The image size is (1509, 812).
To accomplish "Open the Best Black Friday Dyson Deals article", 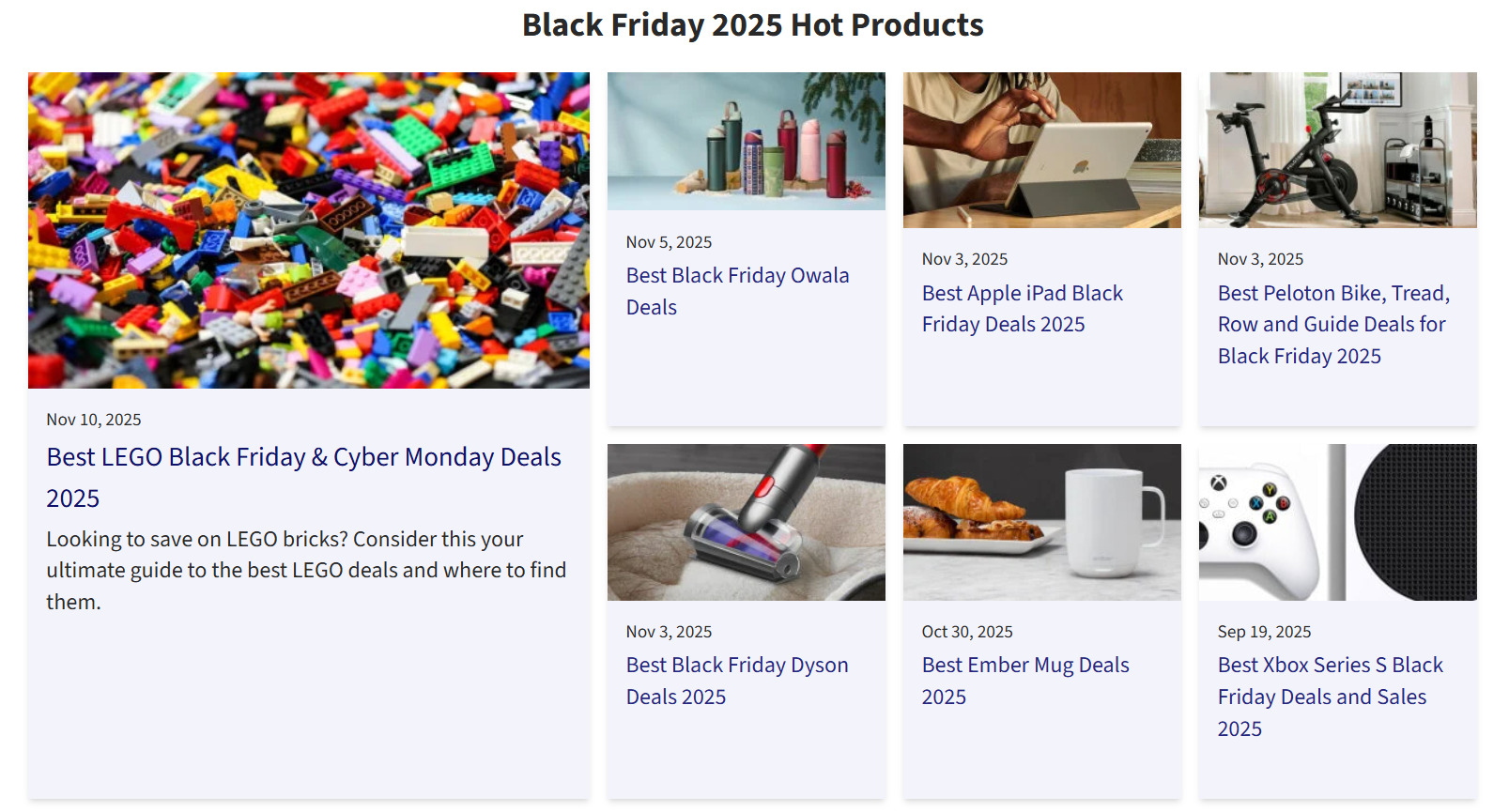I will coord(737,680).
